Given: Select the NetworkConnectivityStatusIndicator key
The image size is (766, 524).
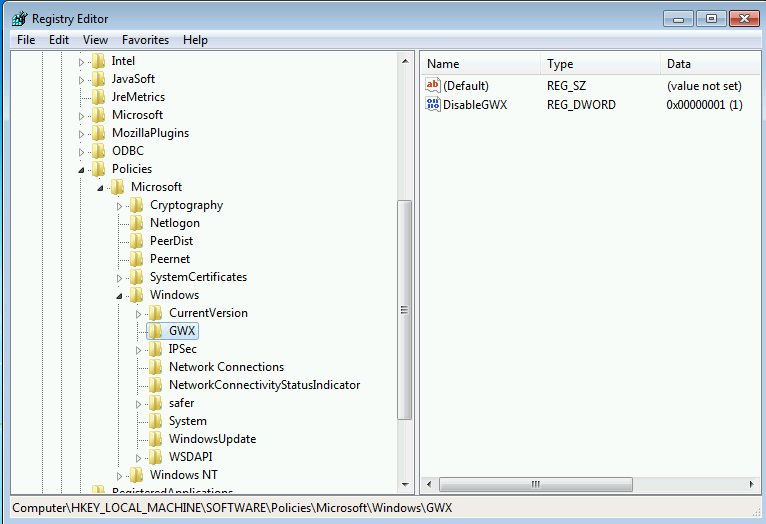Looking at the screenshot, I should click(x=264, y=385).
